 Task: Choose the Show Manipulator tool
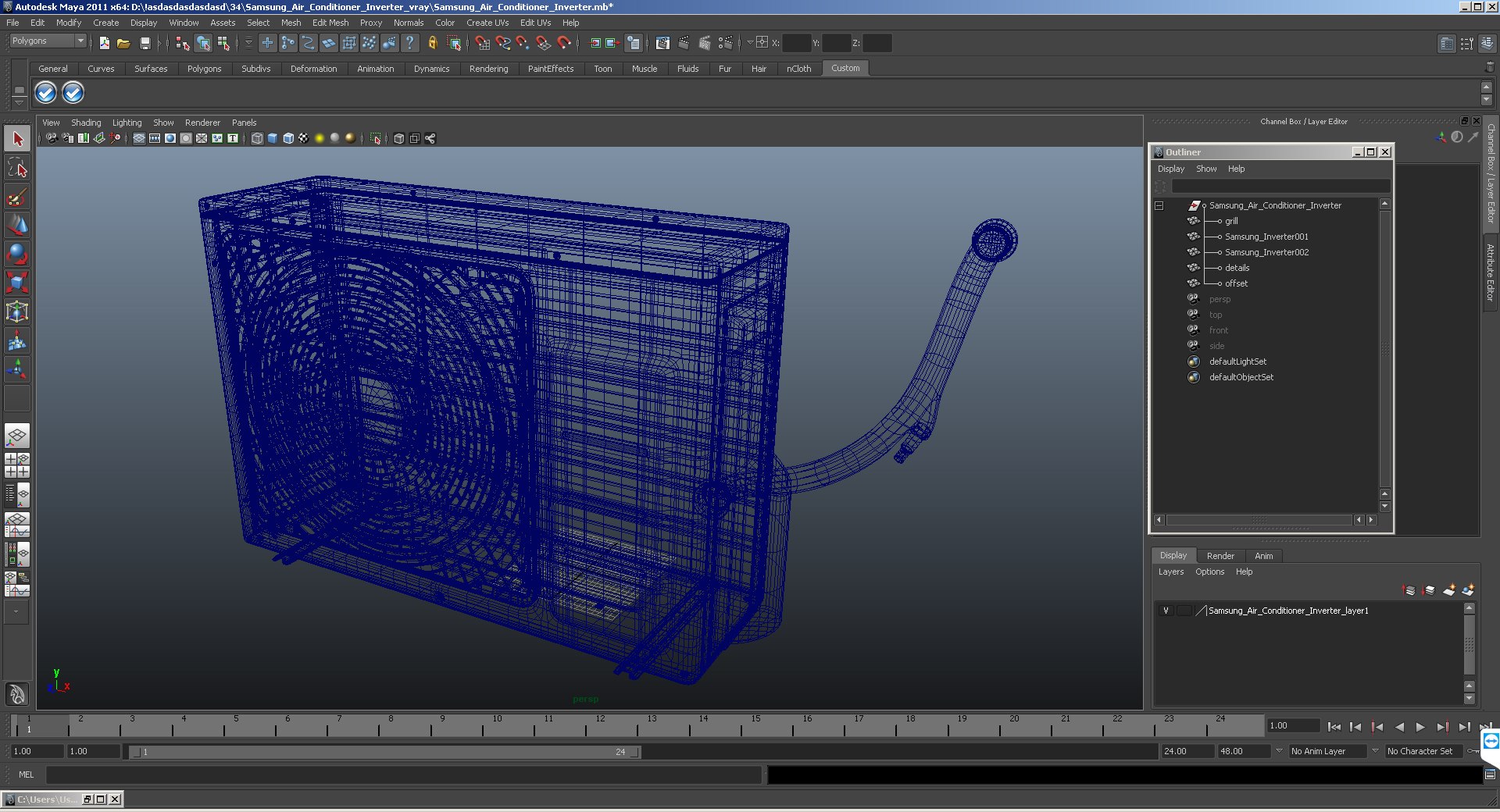tap(17, 369)
